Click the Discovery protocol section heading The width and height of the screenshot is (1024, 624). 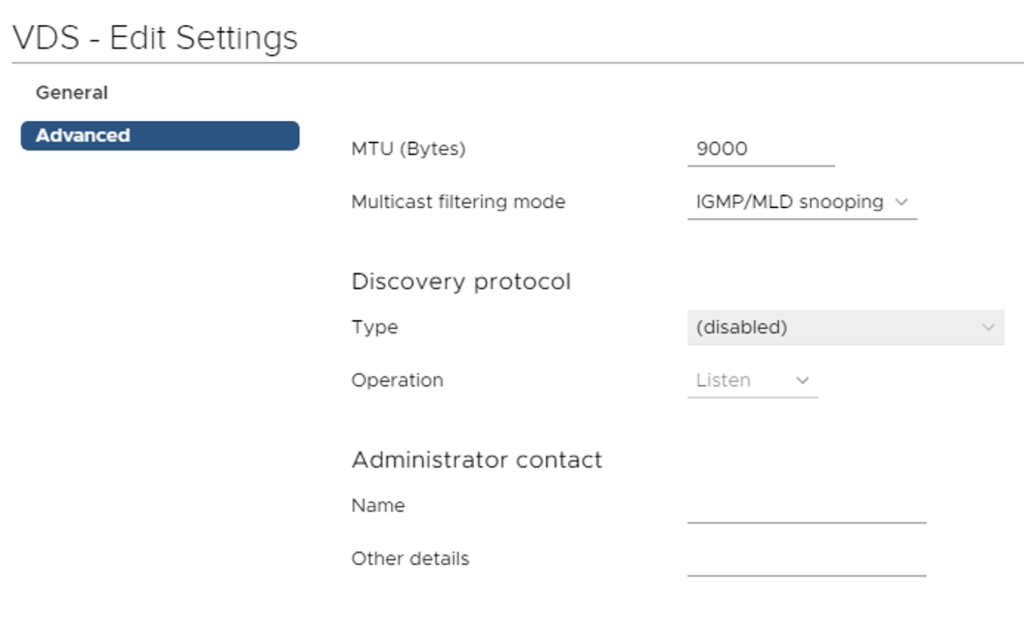[x=461, y=282]
